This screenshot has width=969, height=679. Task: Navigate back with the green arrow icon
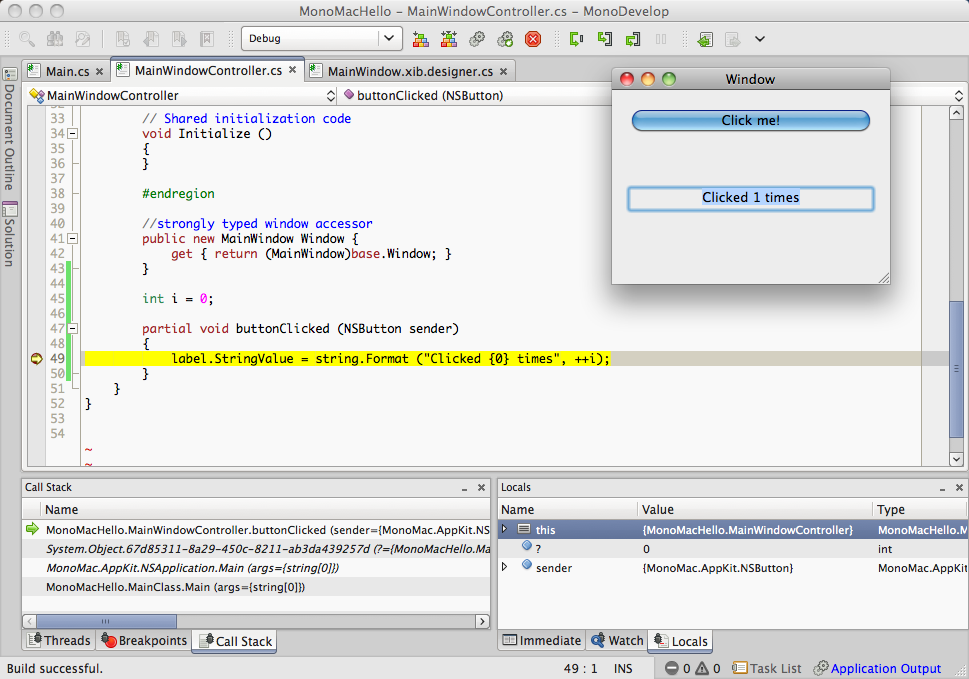705,39
